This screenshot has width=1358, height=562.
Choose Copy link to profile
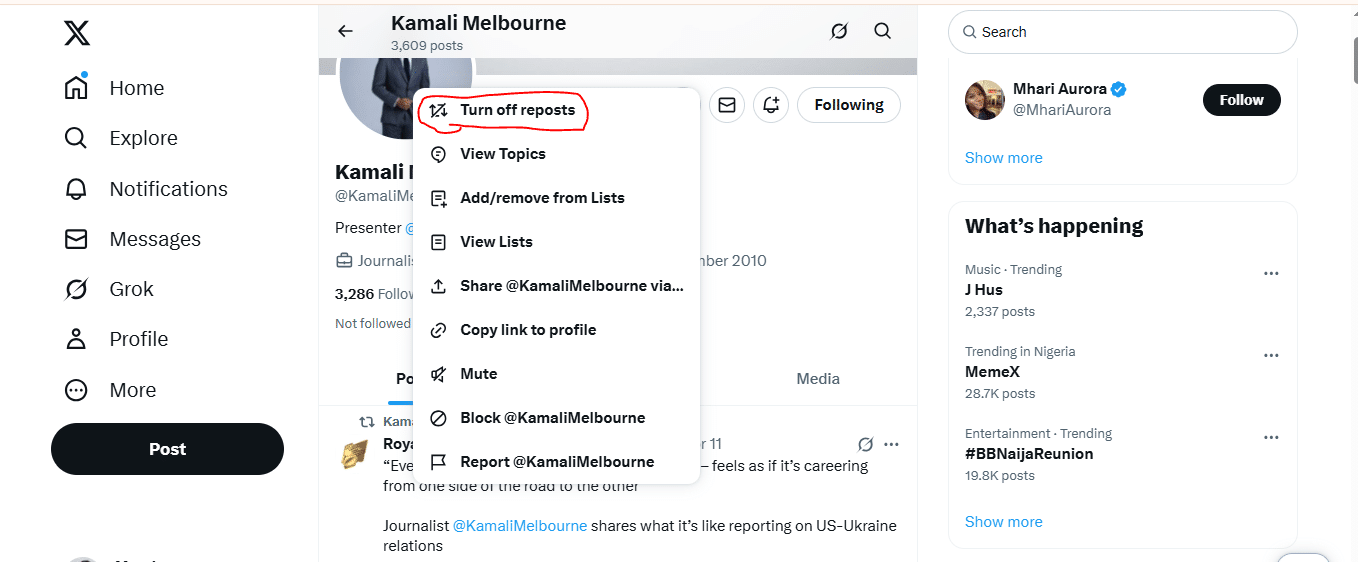[527, 330]
